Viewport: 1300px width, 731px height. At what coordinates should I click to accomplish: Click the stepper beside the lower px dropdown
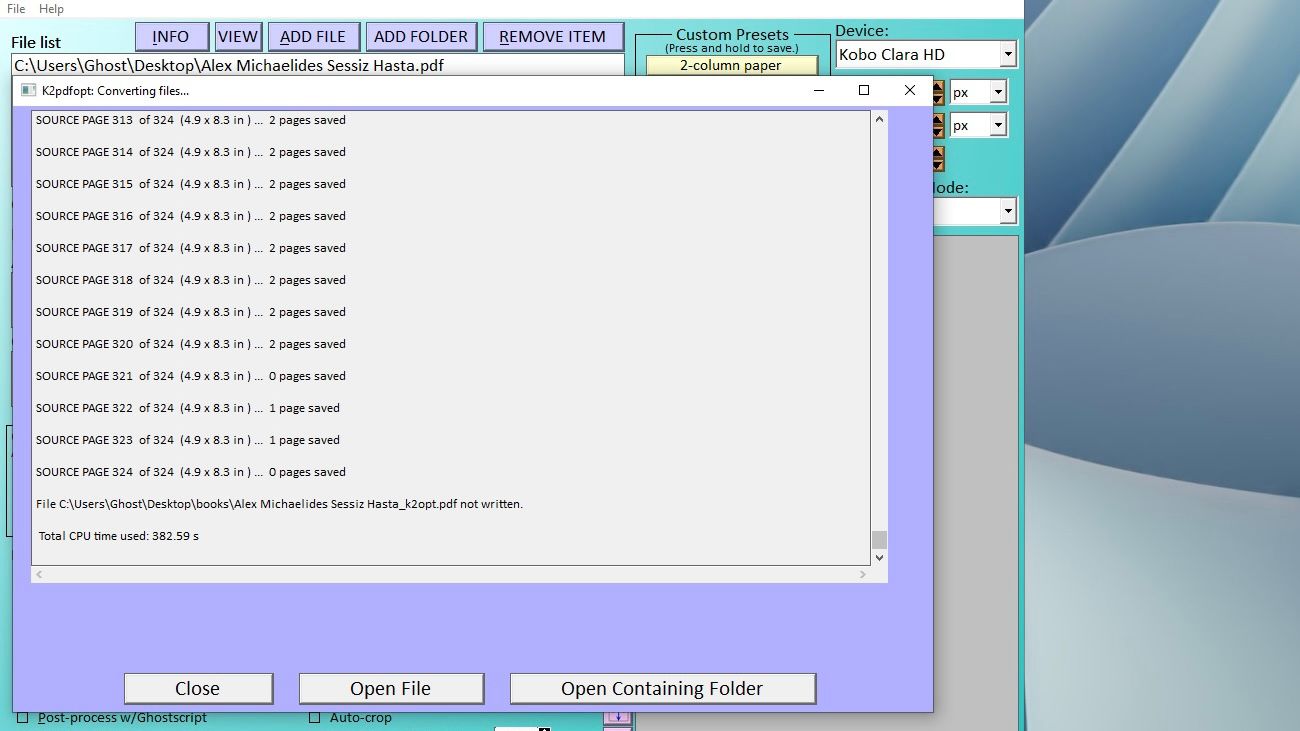[x=938, y=126]
